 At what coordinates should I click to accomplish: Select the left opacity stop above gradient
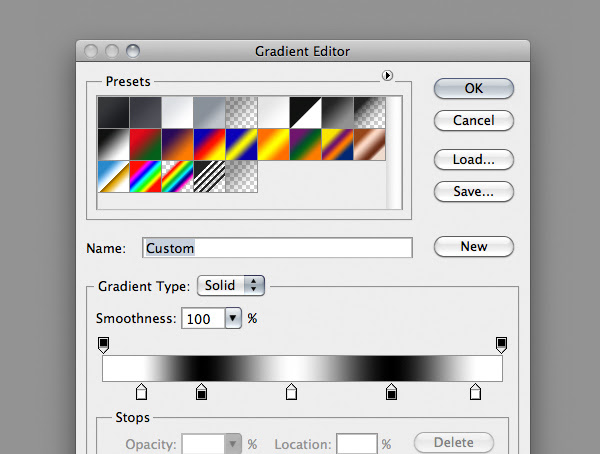point(103,345)
